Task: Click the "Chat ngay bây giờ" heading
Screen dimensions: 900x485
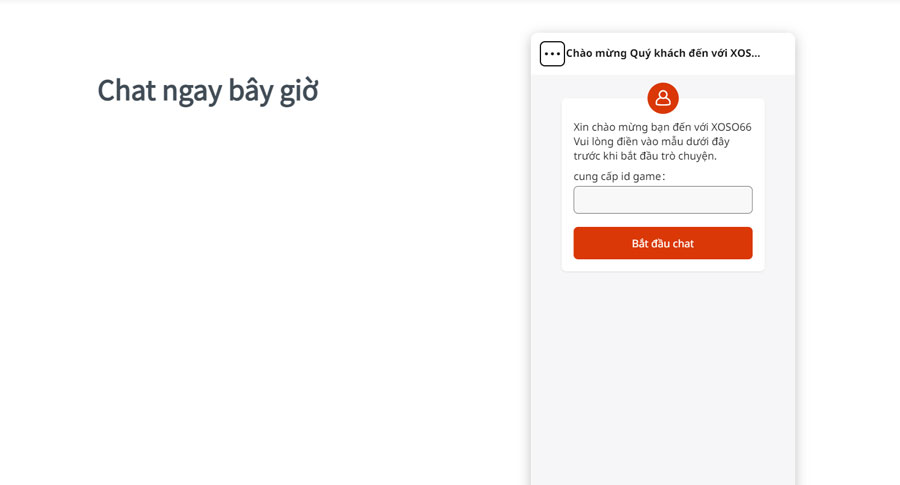Action: point(207,91)
